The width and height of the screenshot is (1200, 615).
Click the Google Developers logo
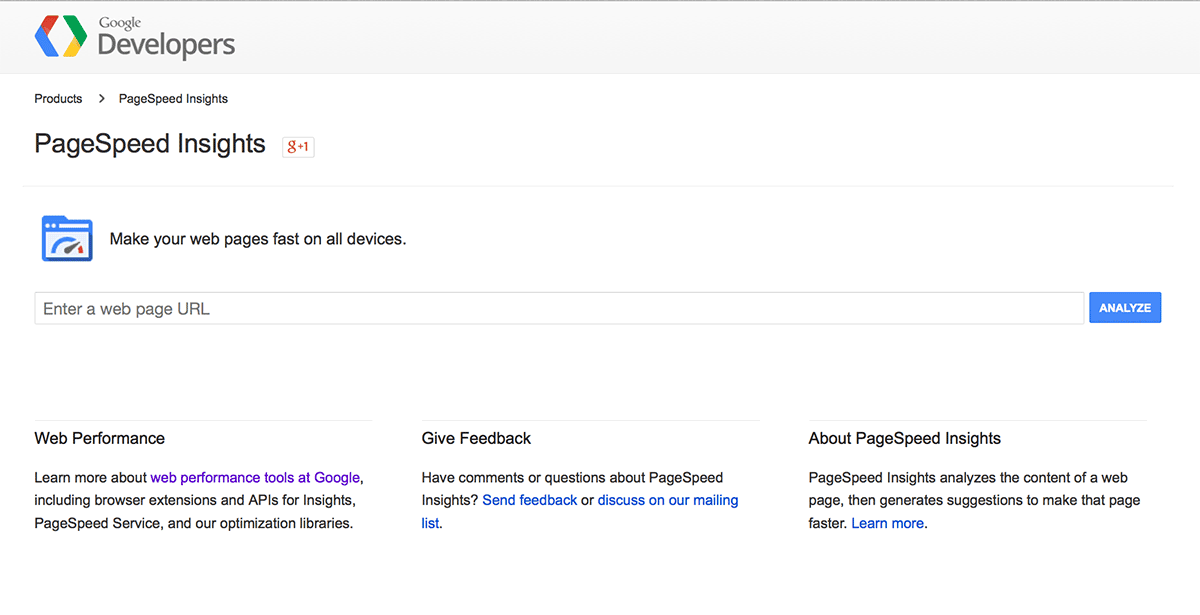[x=135, y=38]
